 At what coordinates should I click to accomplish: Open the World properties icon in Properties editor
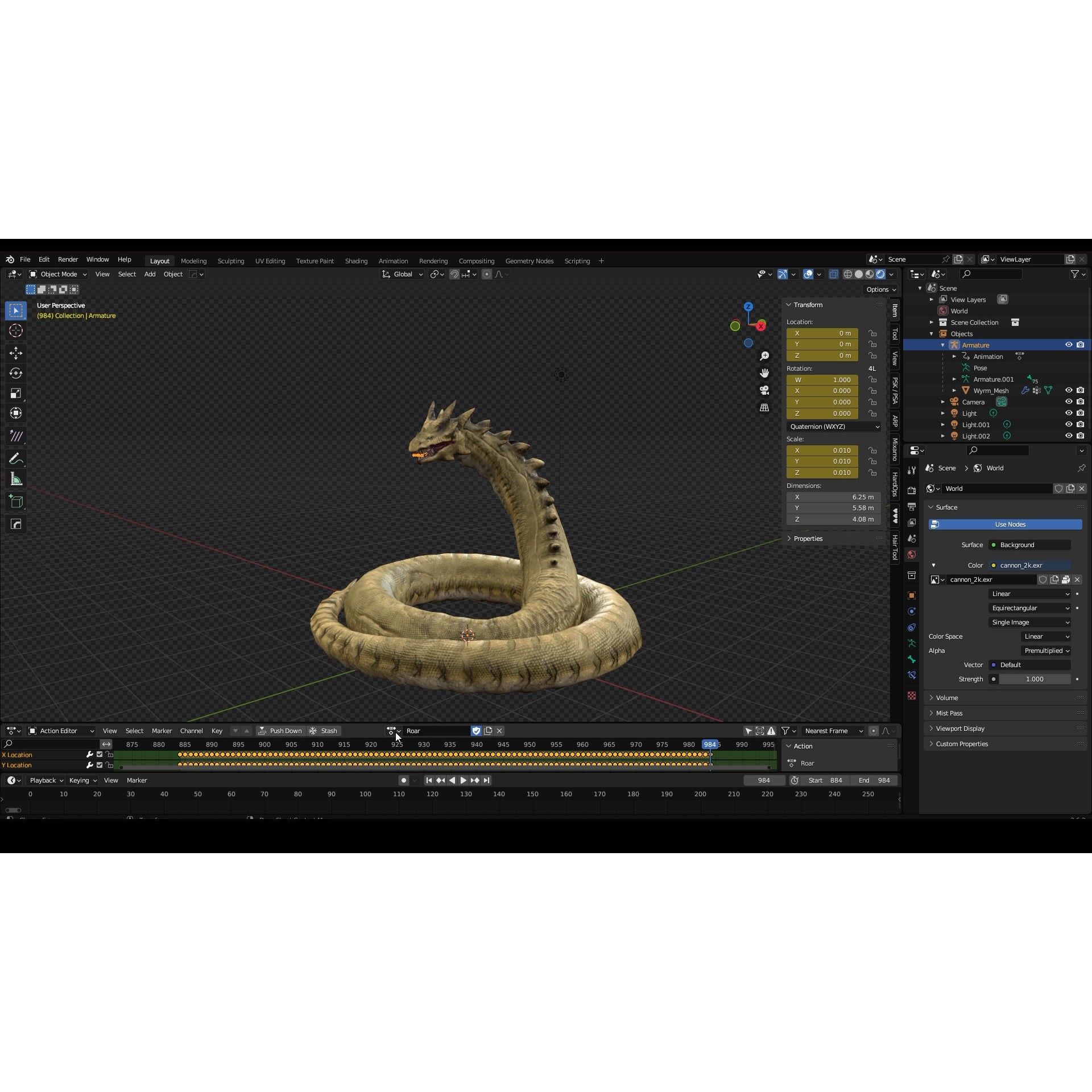pyautogui.click(x=912, y=555)
